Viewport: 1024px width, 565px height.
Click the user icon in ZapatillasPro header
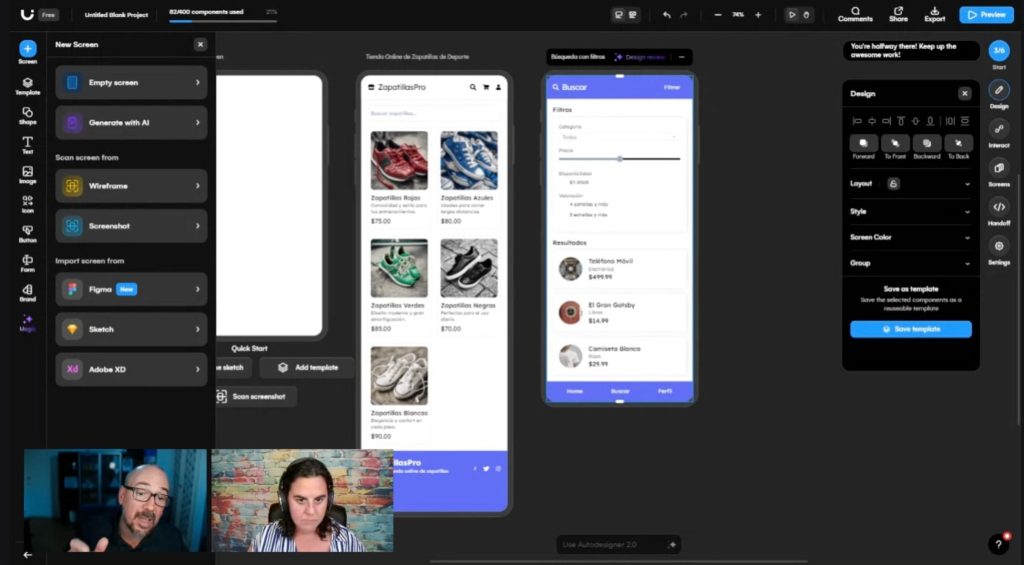click(498, 87)
